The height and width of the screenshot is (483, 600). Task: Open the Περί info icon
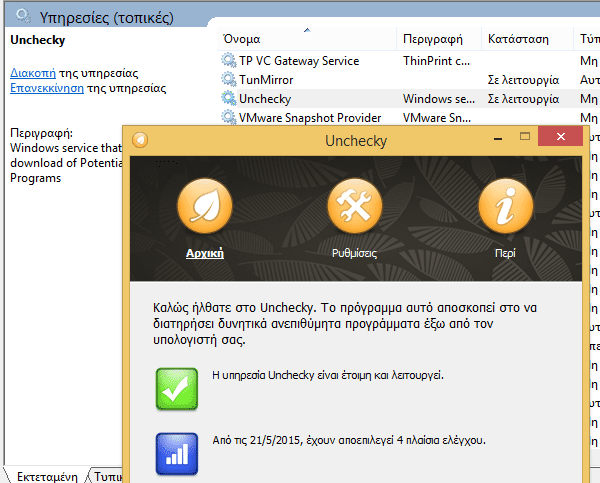pos(505,206)
